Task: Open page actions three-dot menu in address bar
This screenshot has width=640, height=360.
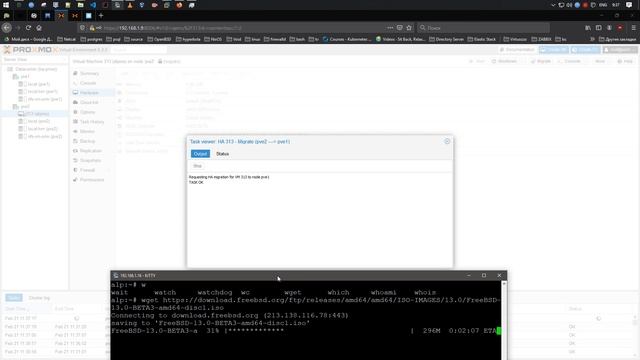Action: [x=390, y=28]
